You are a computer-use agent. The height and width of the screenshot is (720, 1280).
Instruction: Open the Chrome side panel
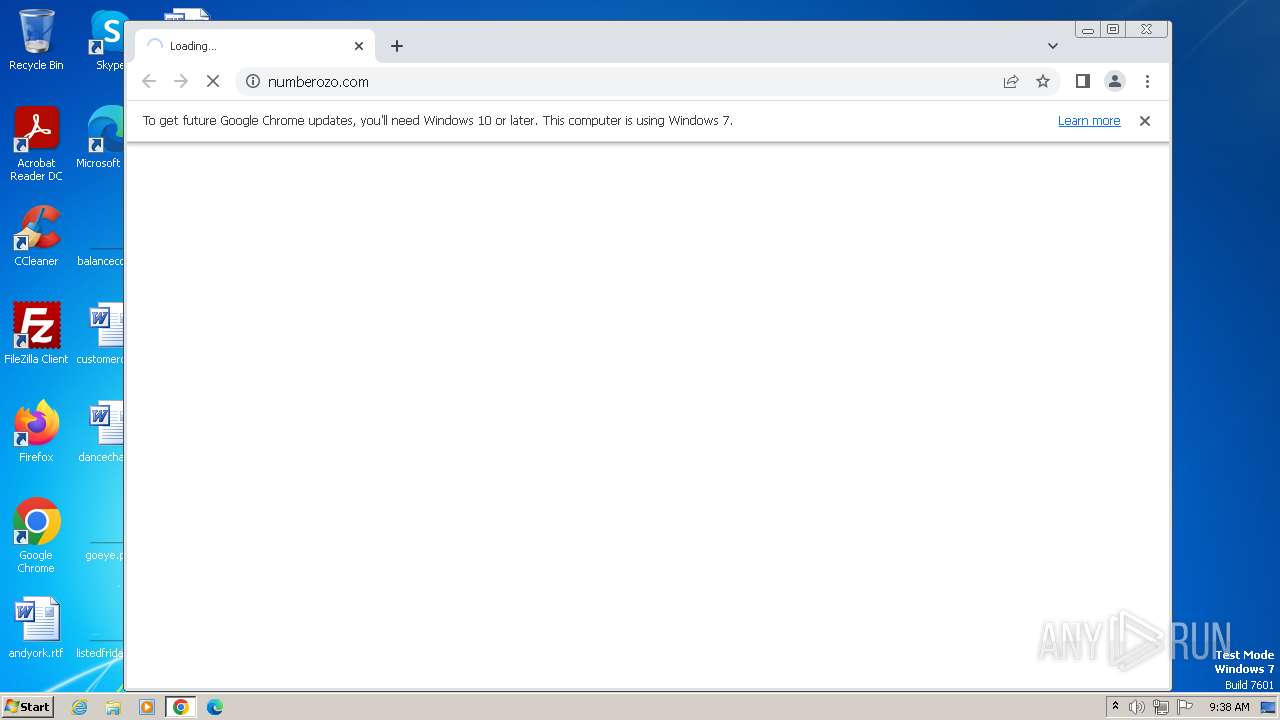[x=1082, y=81]
